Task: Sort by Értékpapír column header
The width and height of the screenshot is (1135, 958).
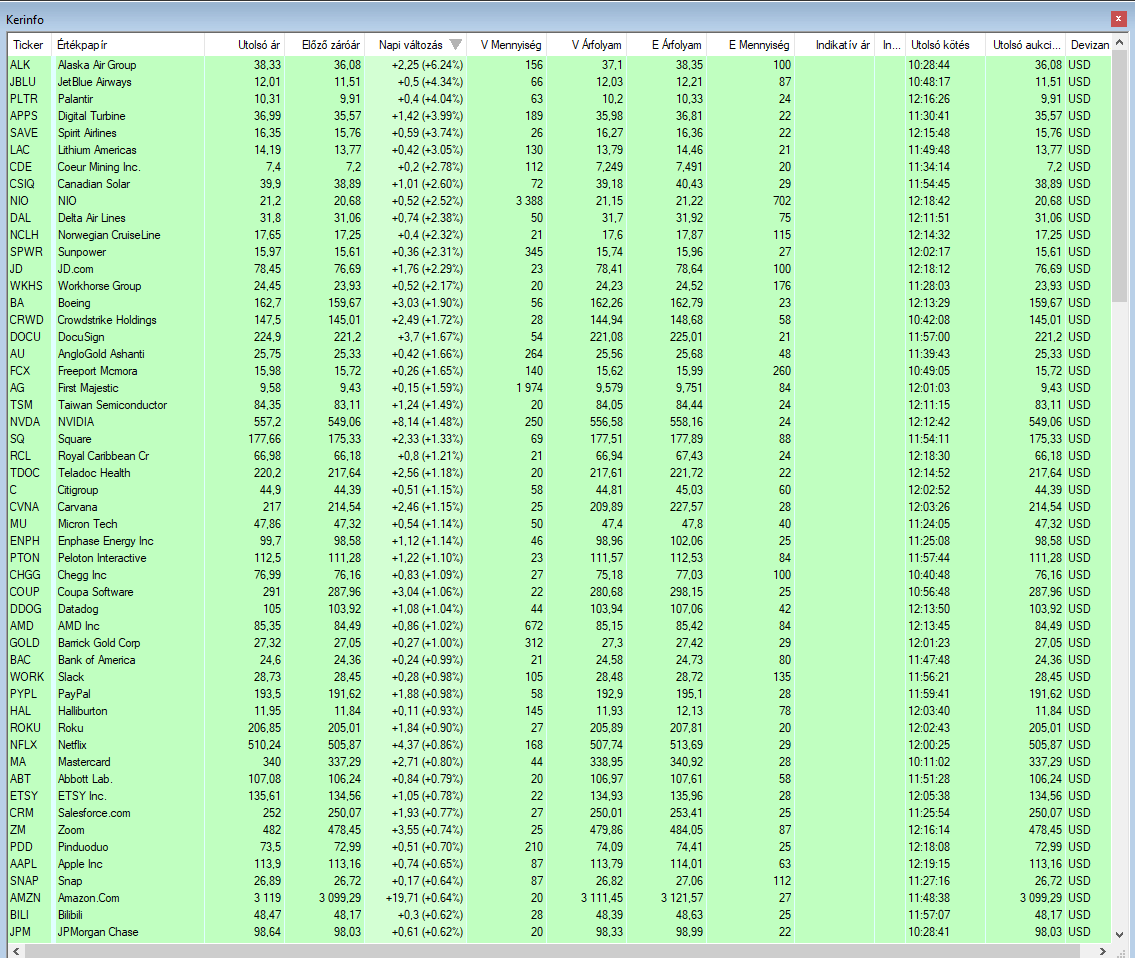Action: click(x=128, y=45)
